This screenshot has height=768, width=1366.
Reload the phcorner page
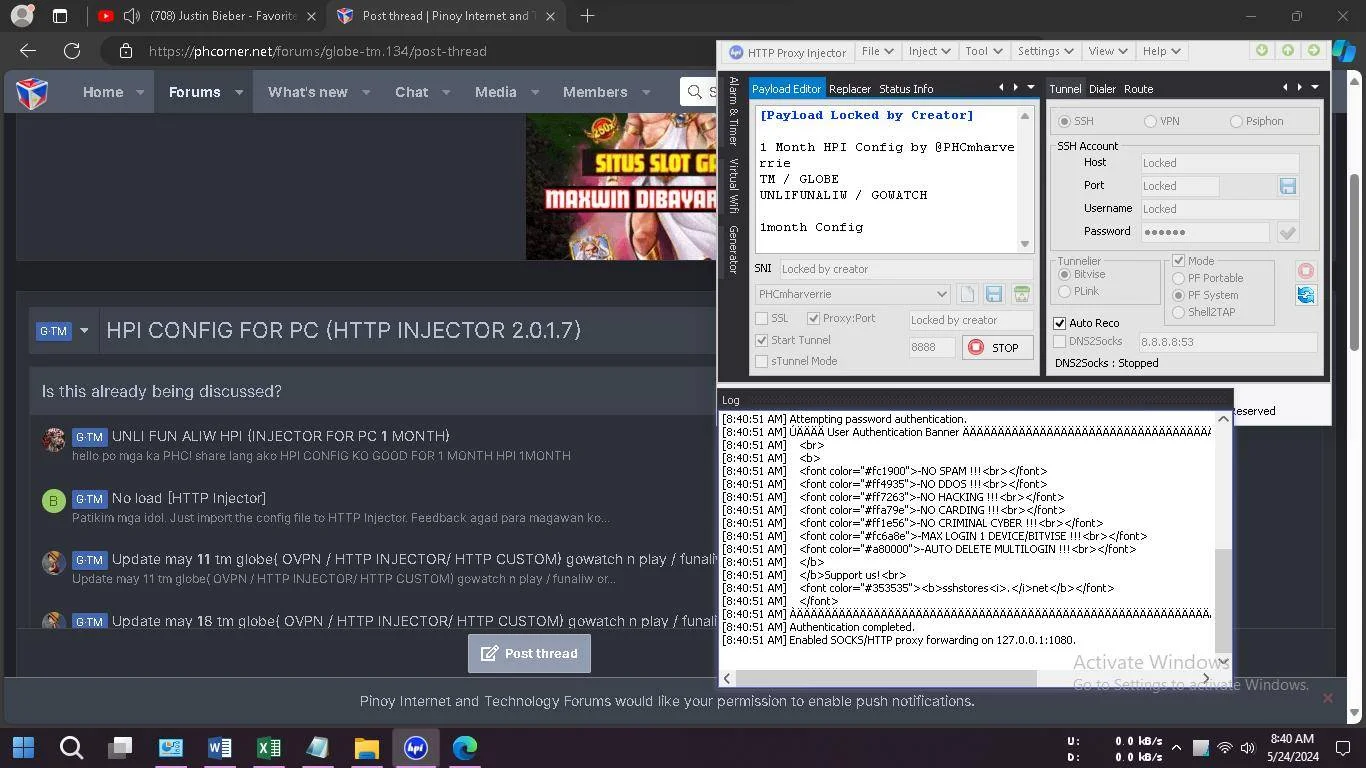pos(72,51)
